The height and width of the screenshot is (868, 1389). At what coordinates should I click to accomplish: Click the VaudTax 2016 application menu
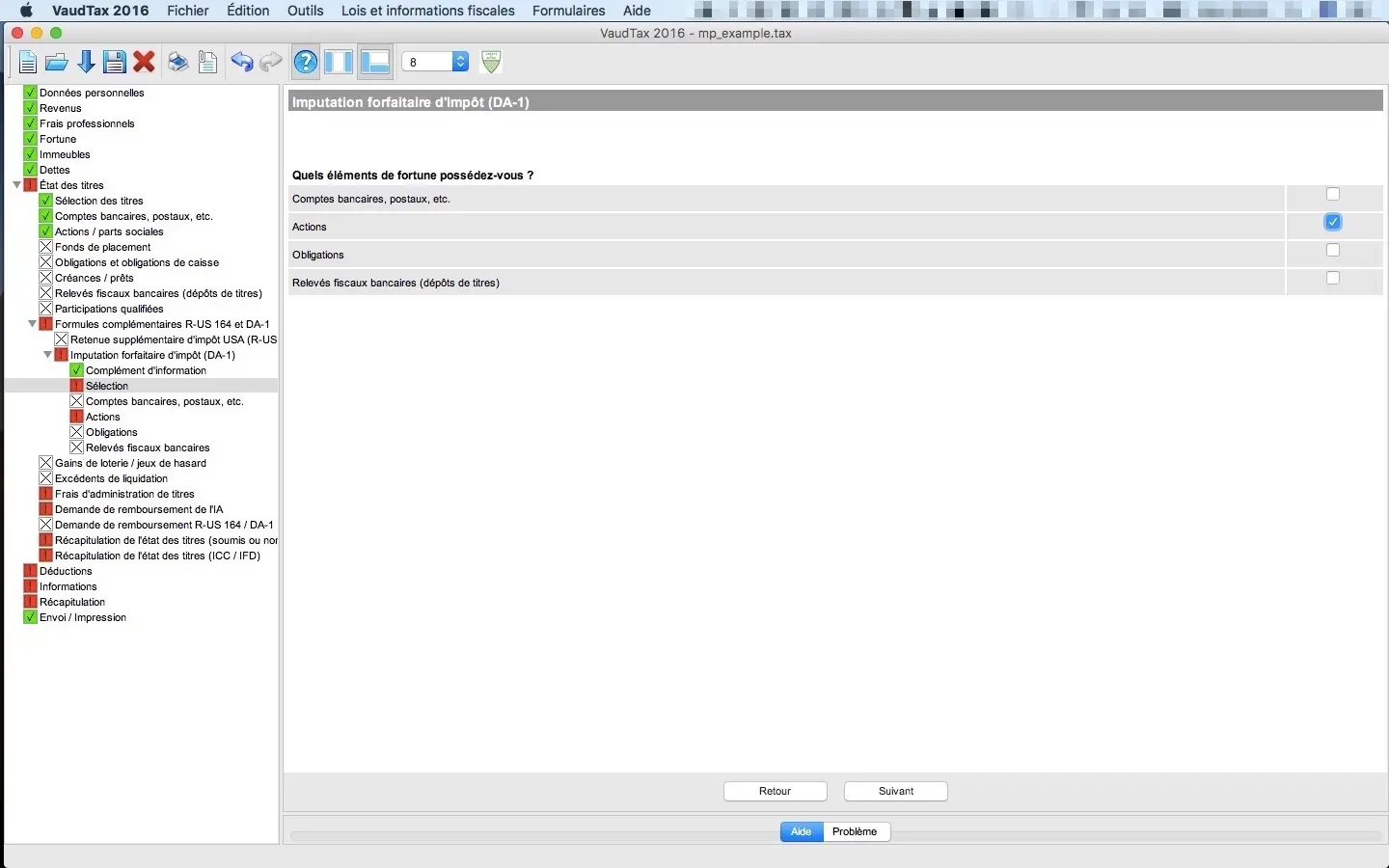pyautogui.click(x=100, y=11)
